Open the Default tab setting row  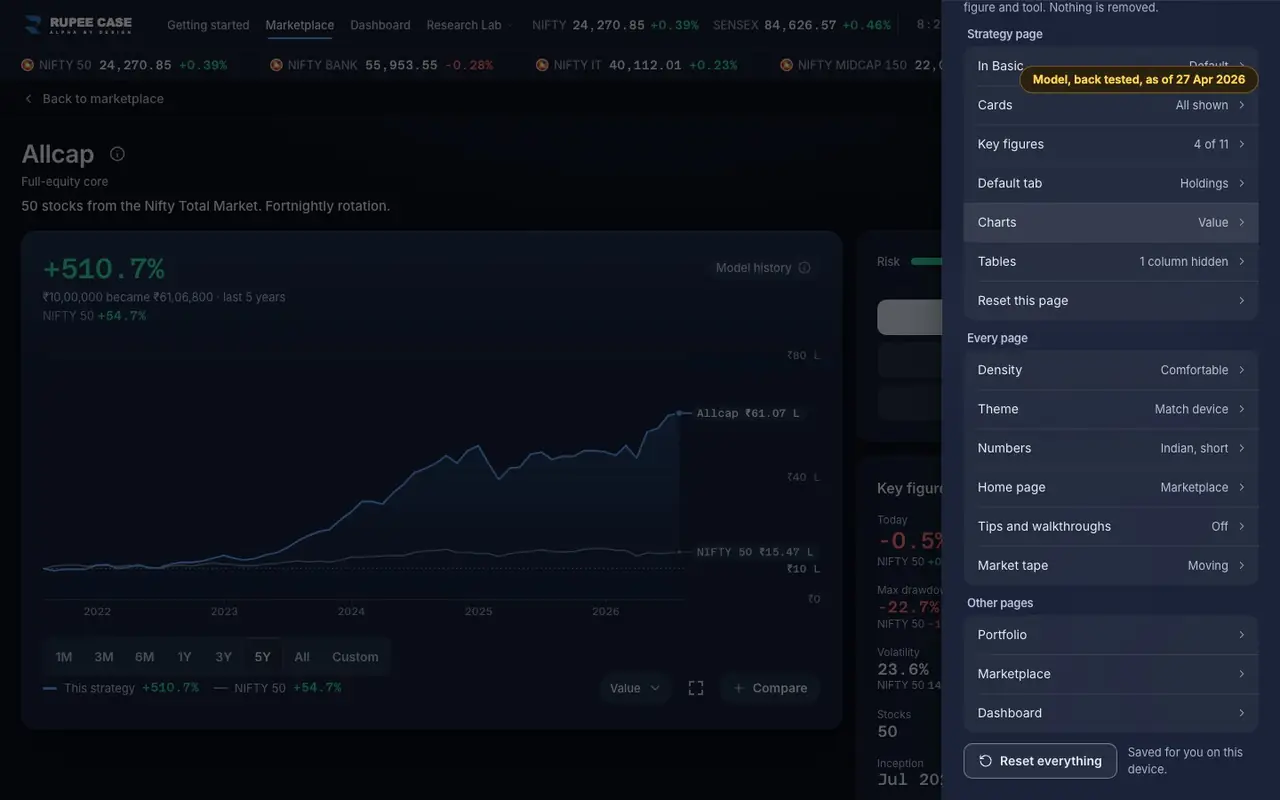(1110, 183)
